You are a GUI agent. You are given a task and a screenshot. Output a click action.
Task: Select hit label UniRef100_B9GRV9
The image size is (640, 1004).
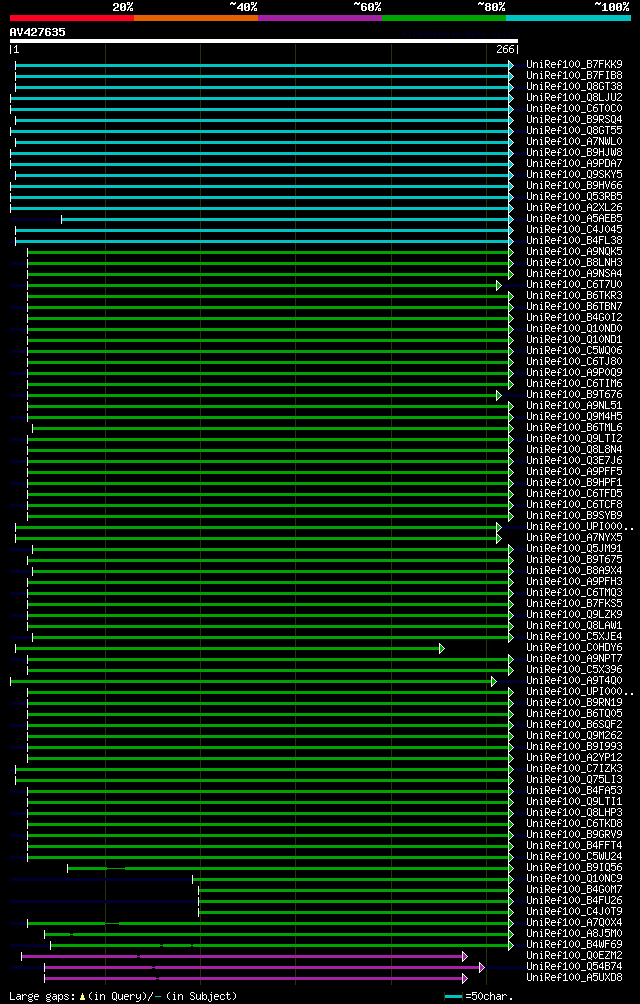click(x=574, y=834)
